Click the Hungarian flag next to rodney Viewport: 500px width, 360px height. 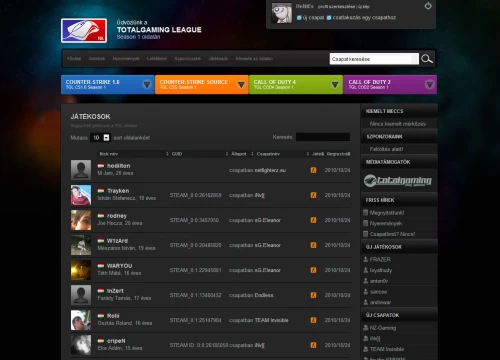tap(101, 216)
